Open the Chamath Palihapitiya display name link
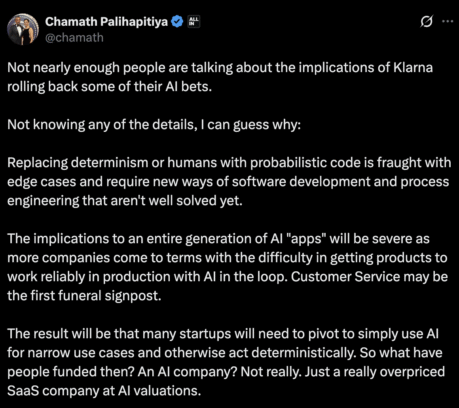The width and height of the screenshot is (459, 408). pyautogui.click(x=106, y=22)
